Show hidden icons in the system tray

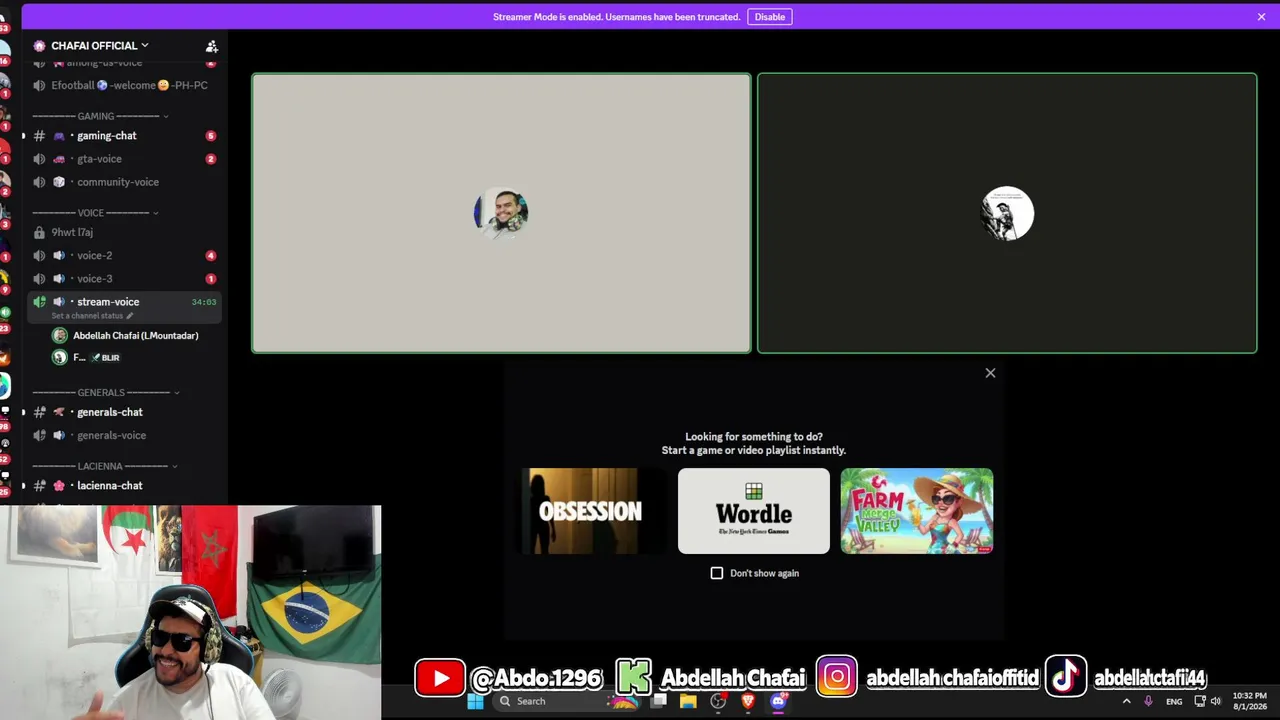click(1126, 701)
